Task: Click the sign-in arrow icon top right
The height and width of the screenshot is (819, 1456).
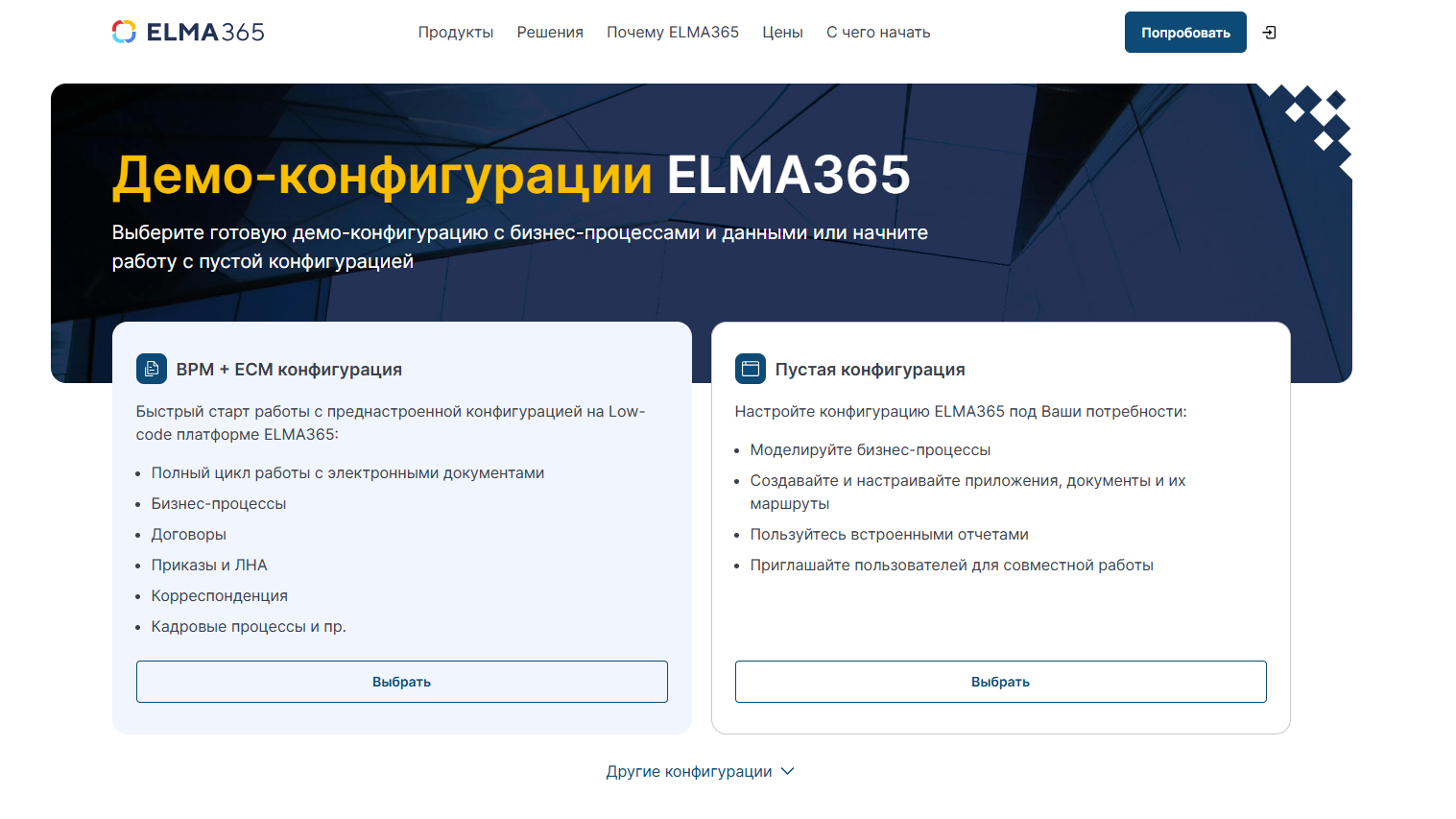Action: (1269, 32)
